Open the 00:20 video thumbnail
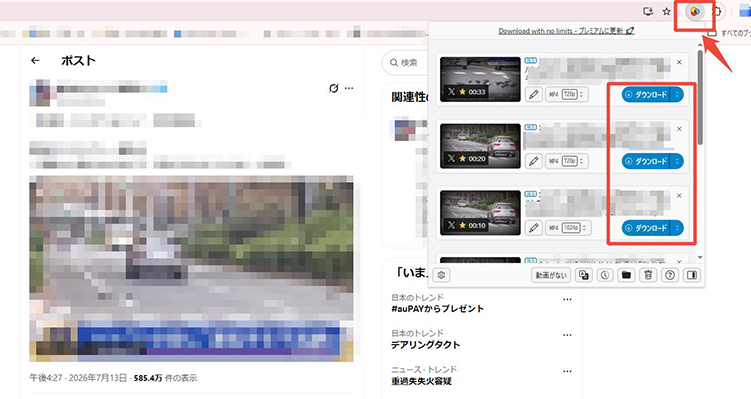751x399 pixels. (480, 146)
